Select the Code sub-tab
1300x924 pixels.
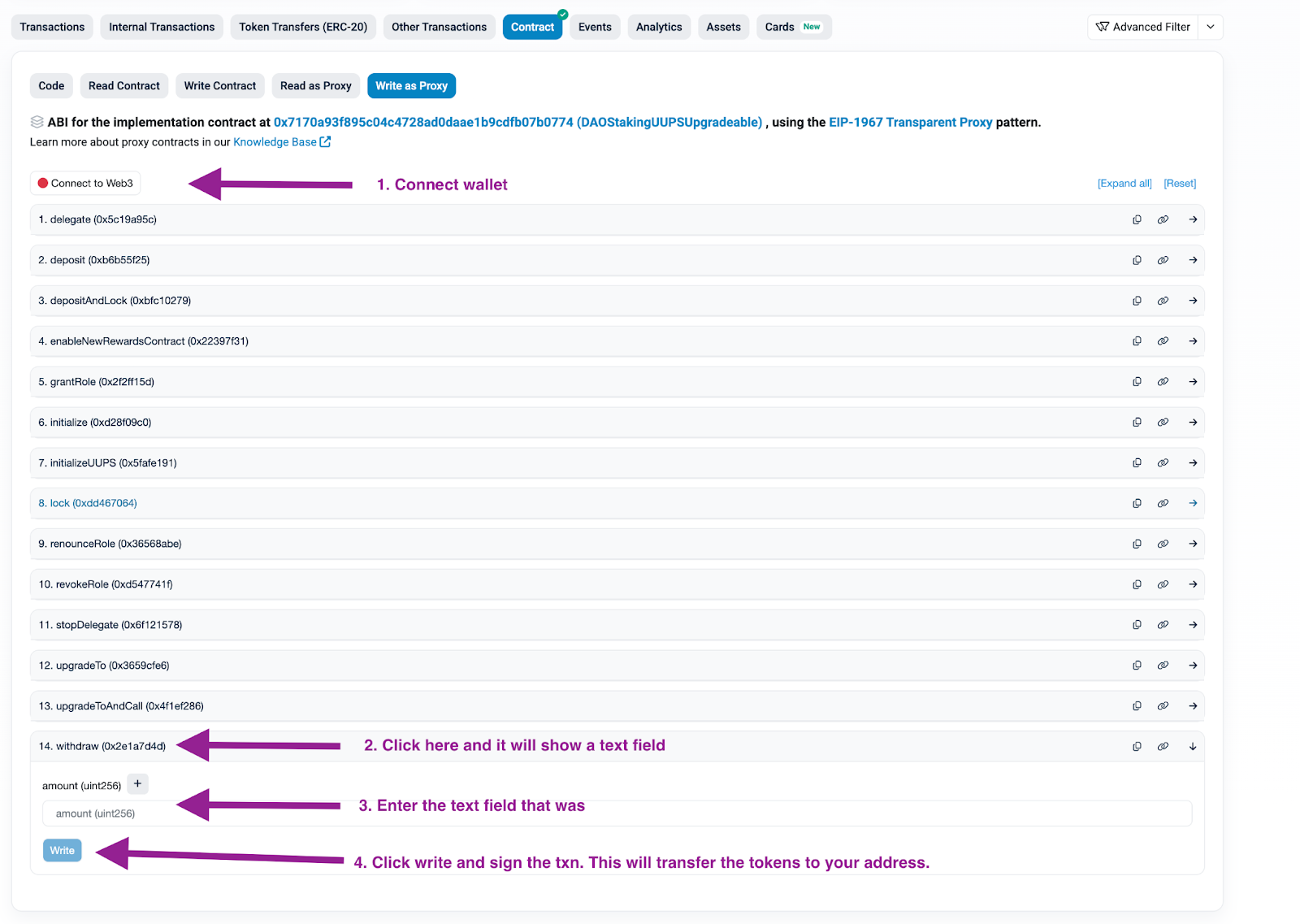coord(51,85)
